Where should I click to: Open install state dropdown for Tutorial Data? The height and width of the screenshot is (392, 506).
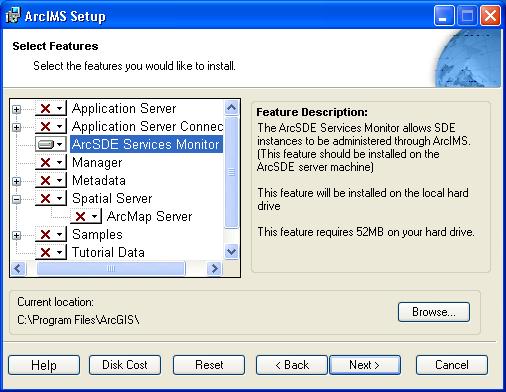tap(51, 252)
